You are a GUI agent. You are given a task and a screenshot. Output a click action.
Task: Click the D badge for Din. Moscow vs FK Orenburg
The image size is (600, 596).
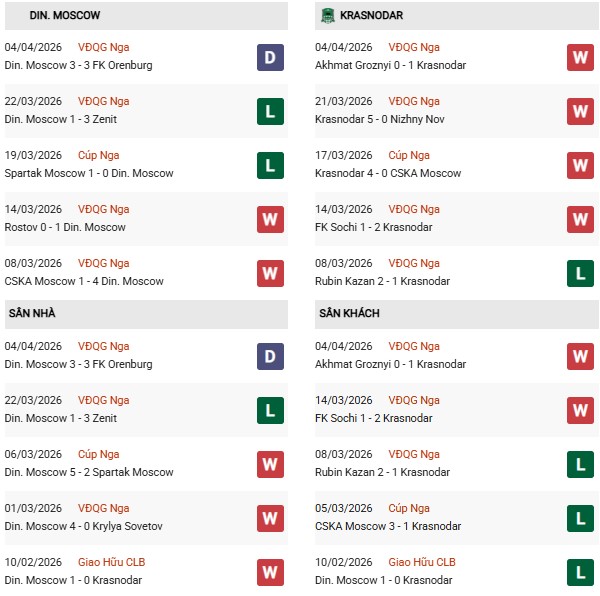pos(270,57)
